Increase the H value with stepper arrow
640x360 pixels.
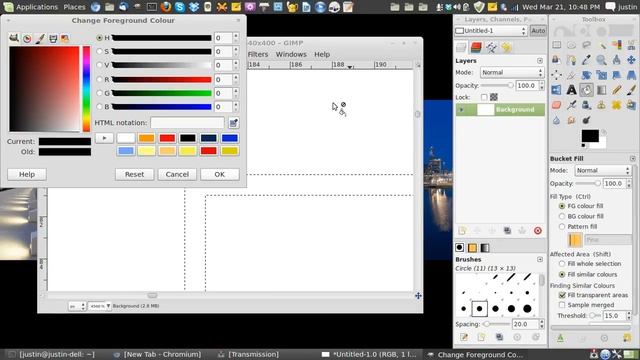(236, 36)
